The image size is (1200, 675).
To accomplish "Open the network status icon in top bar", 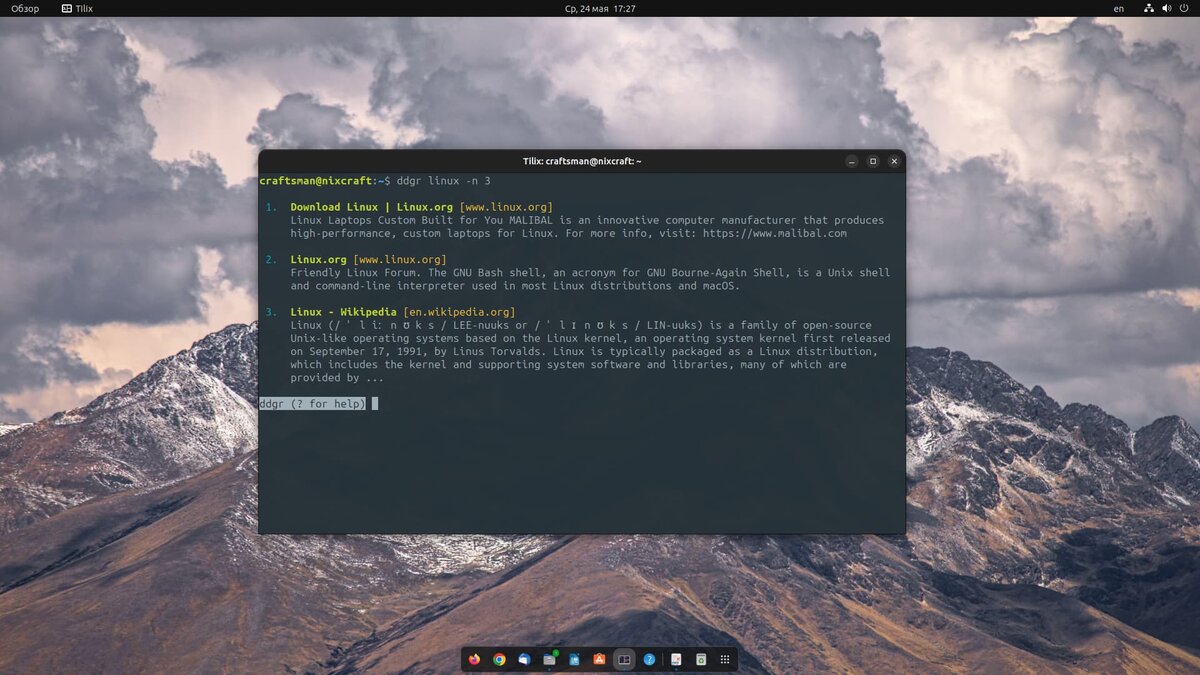I will click(x=1148, y=8).
